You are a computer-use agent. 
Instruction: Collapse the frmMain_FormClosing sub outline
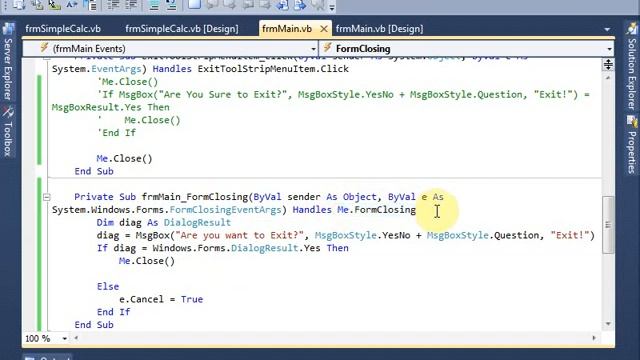point(47,197)
